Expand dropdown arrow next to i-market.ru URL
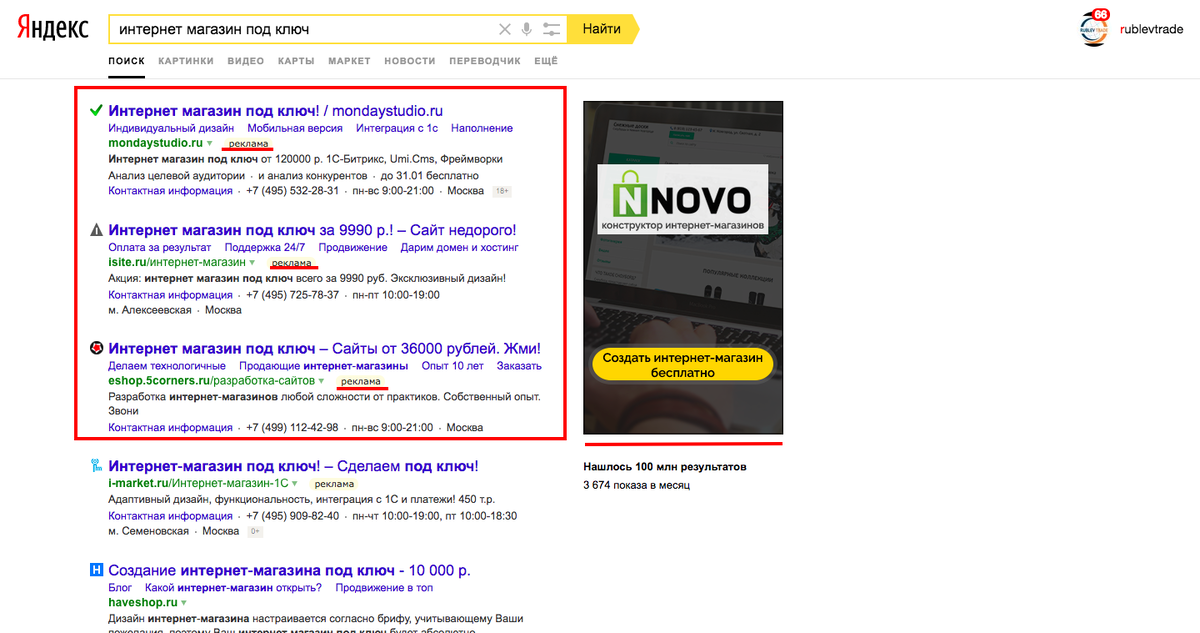 294,484
